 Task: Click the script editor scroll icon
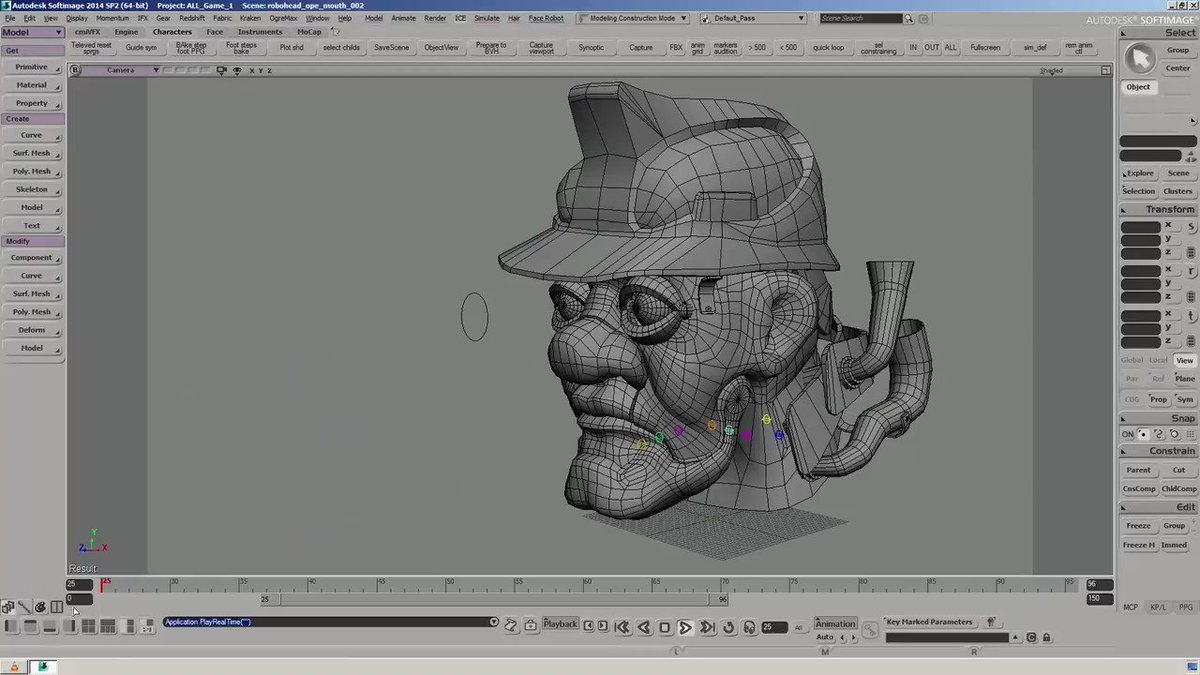click(x=510, y=625)
